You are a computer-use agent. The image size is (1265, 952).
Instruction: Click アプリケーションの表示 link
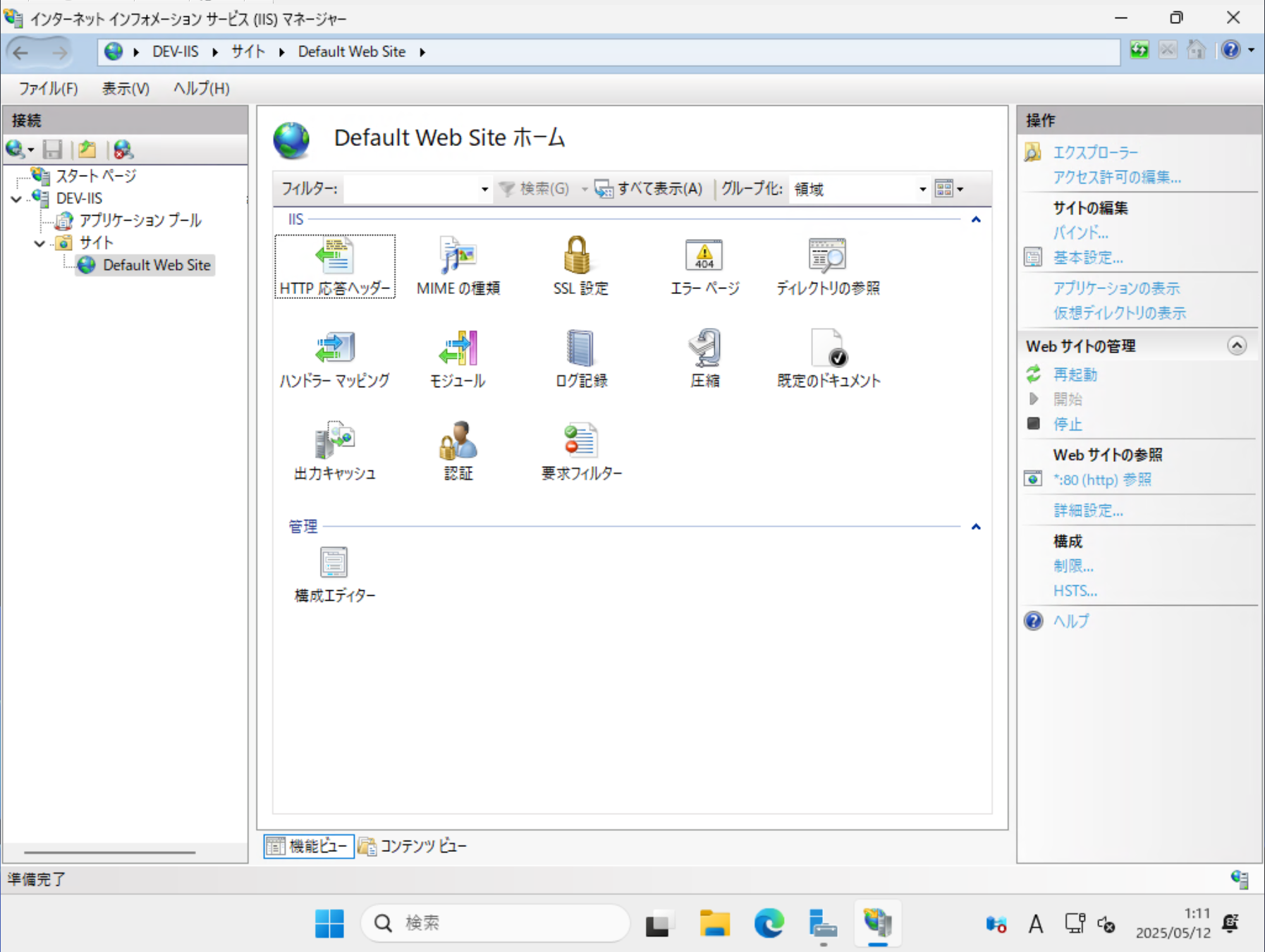pyautogui.click(x=1116, y=288)
